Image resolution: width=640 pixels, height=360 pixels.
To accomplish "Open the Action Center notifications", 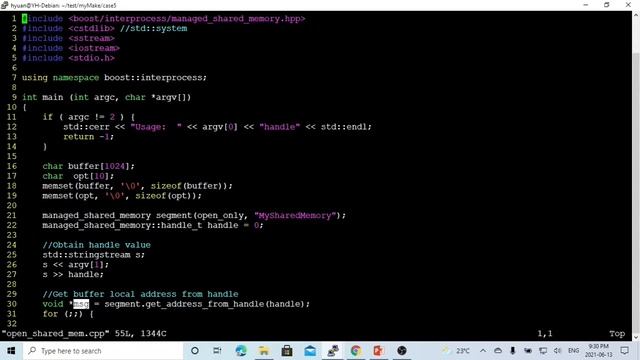I will tap(624, 351).
